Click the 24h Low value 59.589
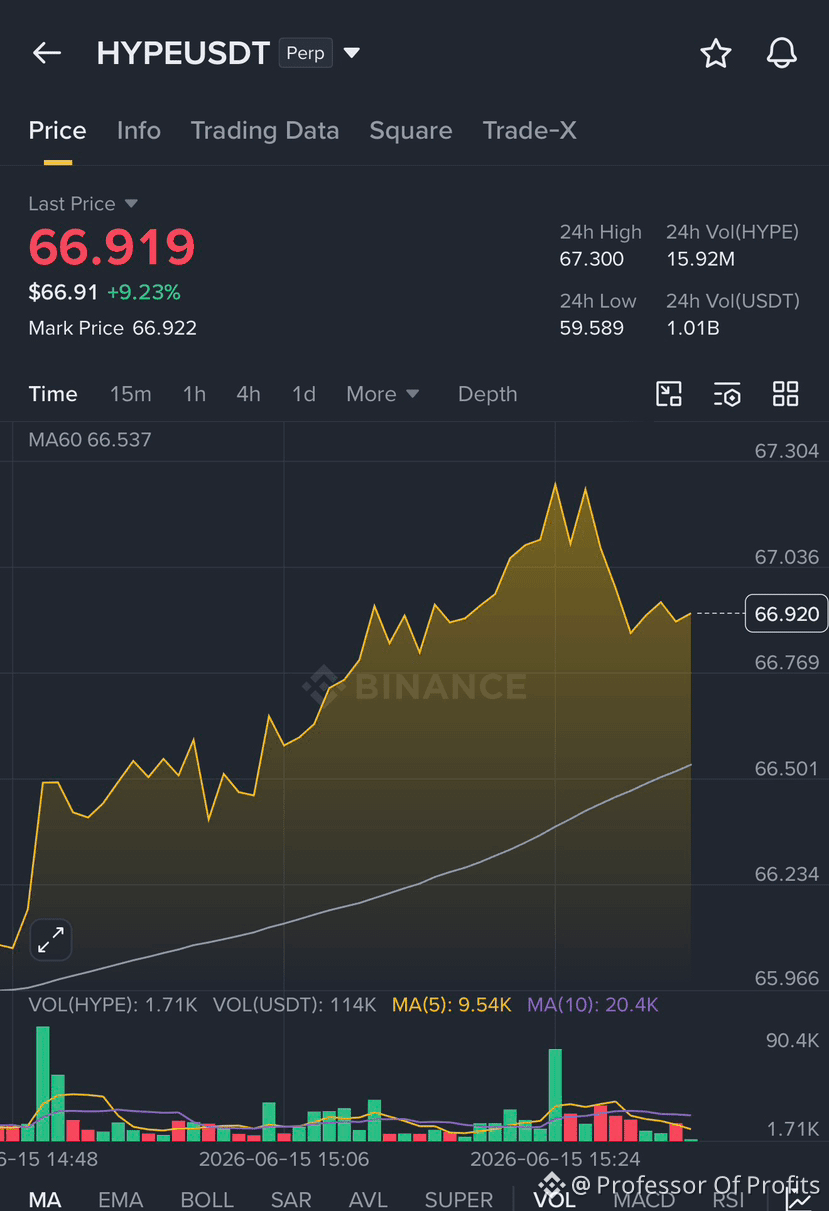This screenshot has width=829, height=1211. (592, 328)
